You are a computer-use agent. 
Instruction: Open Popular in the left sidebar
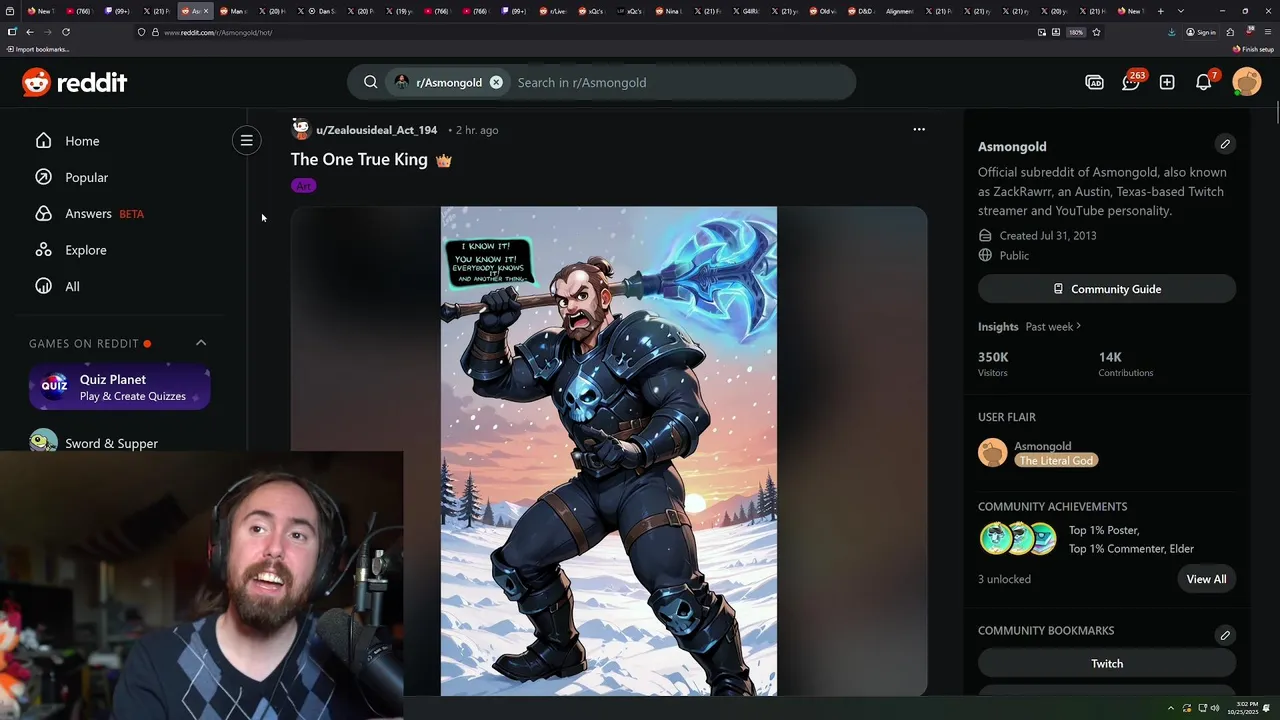(86, 177)
